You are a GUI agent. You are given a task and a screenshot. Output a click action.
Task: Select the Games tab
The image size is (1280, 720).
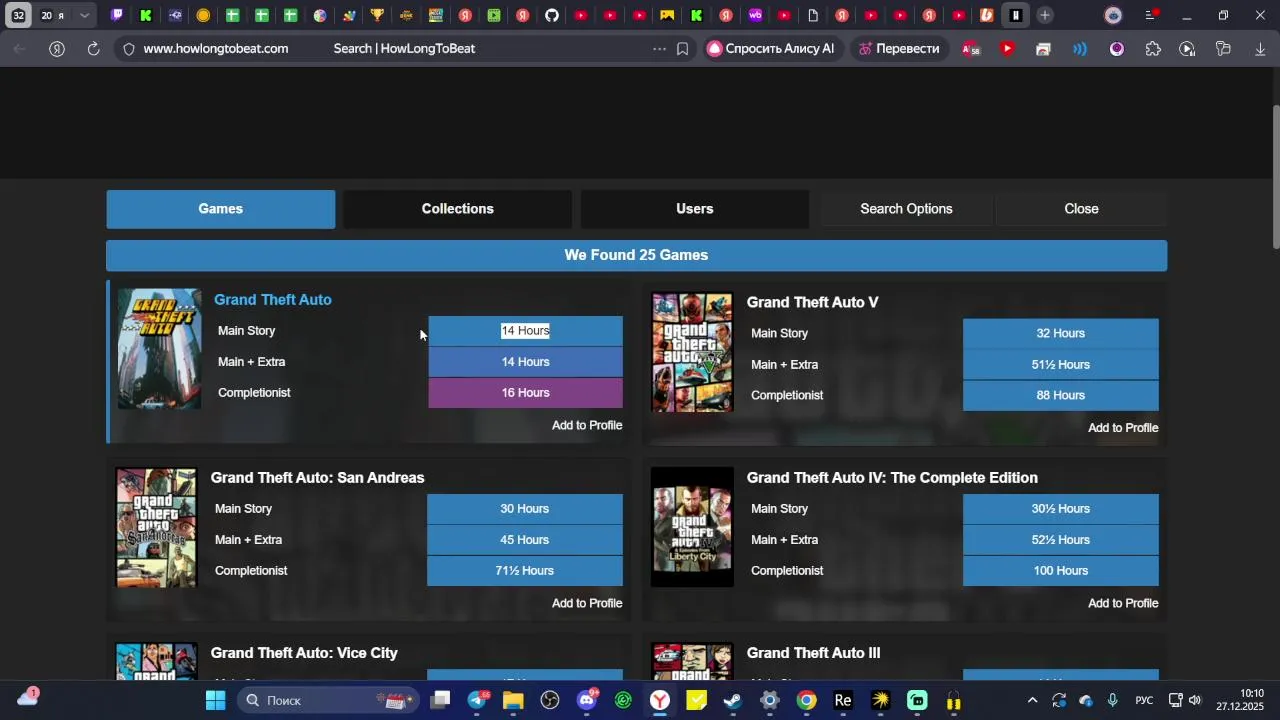coord(221,209)
